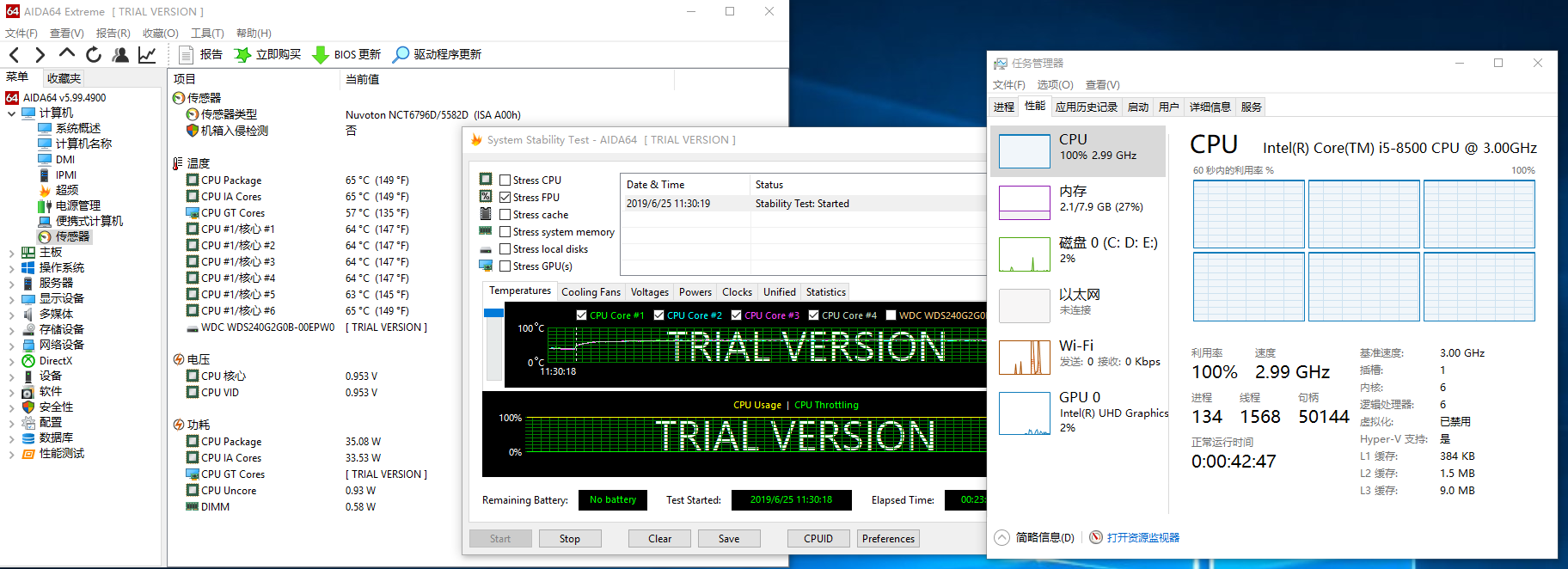Expand the 操作系统 tree node

[x=11, y=268]
